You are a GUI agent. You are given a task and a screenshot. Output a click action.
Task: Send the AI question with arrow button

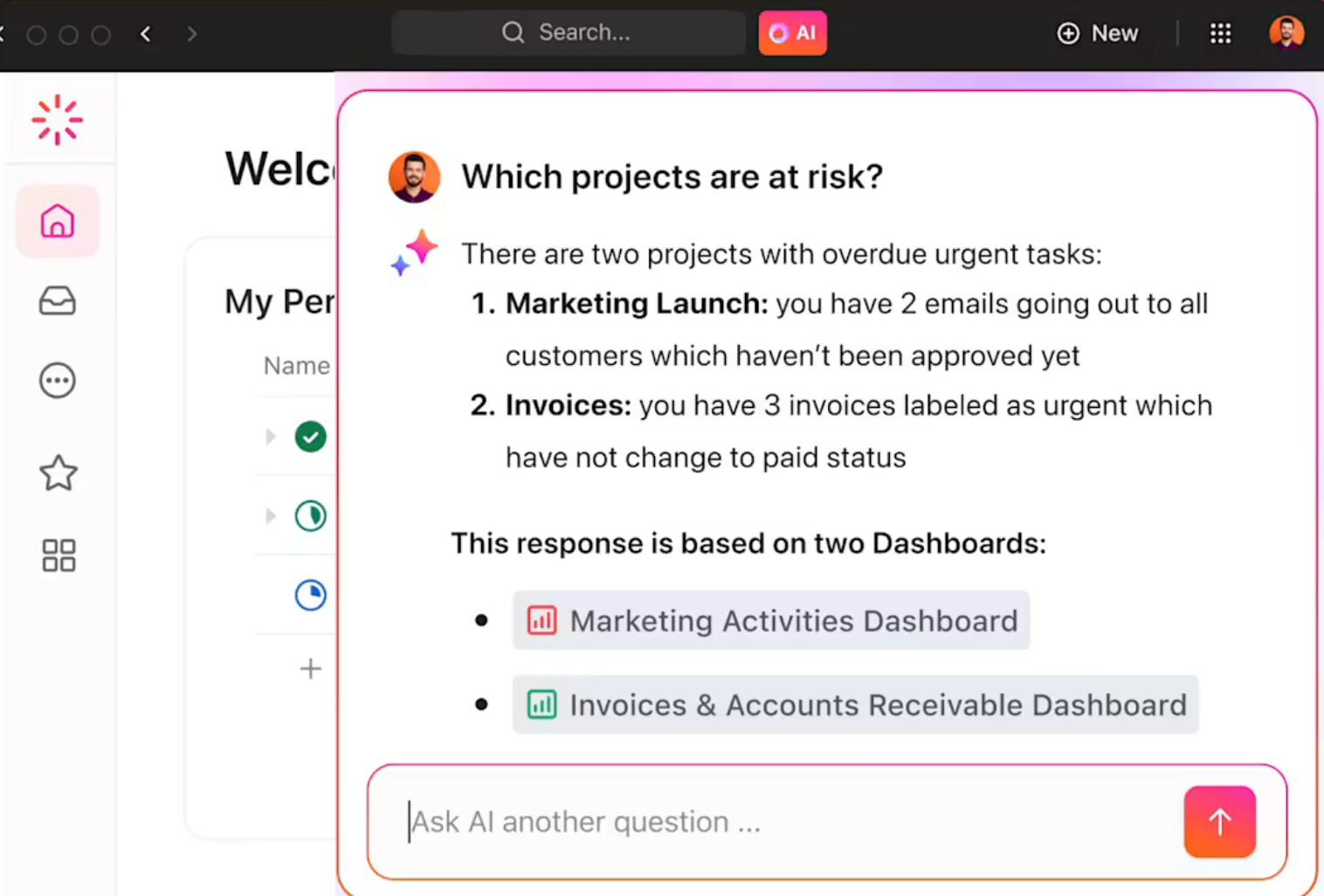click(x=1219, y=822)
